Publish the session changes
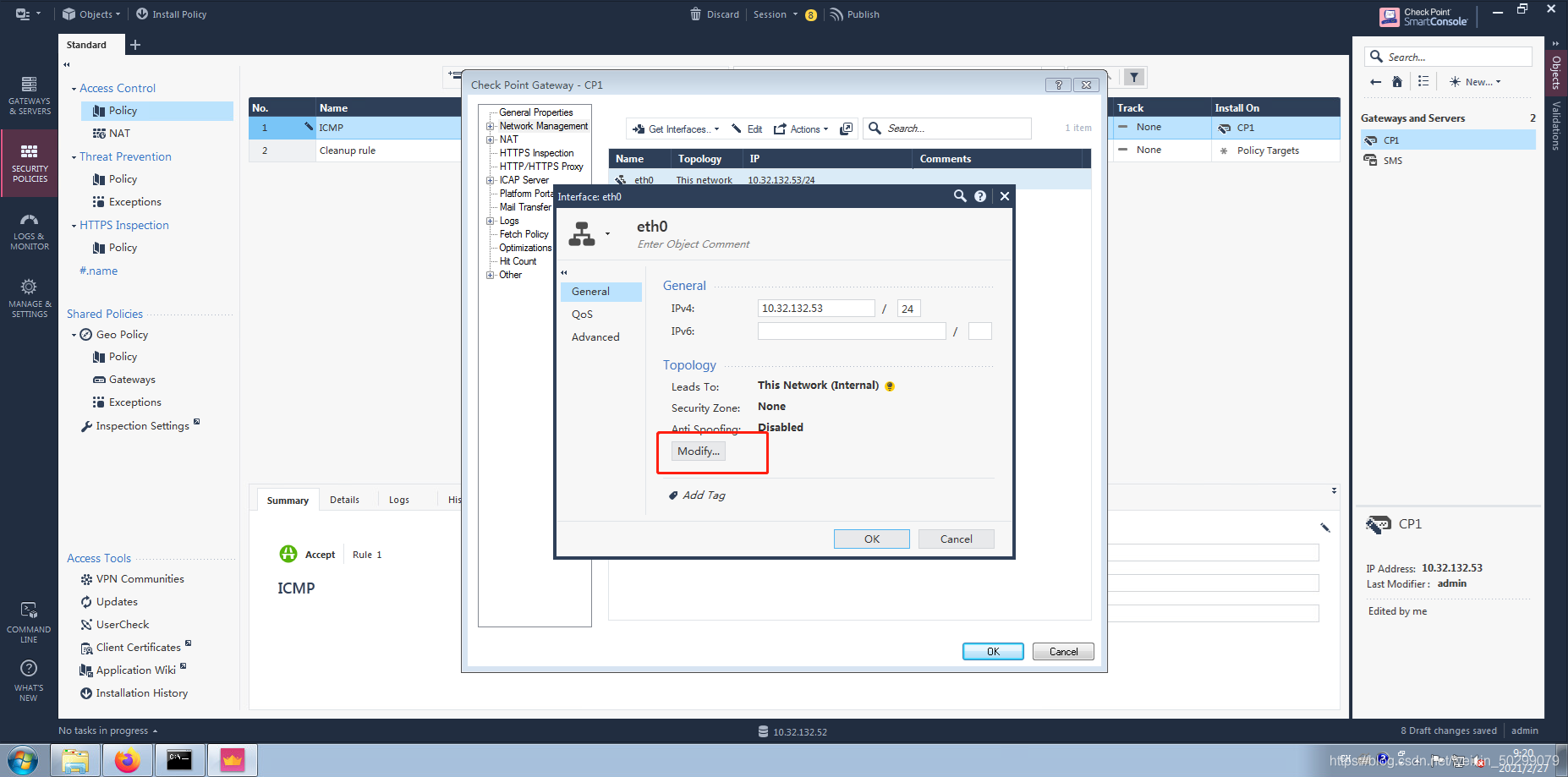The image size is (1568, 777). (855, 14)
